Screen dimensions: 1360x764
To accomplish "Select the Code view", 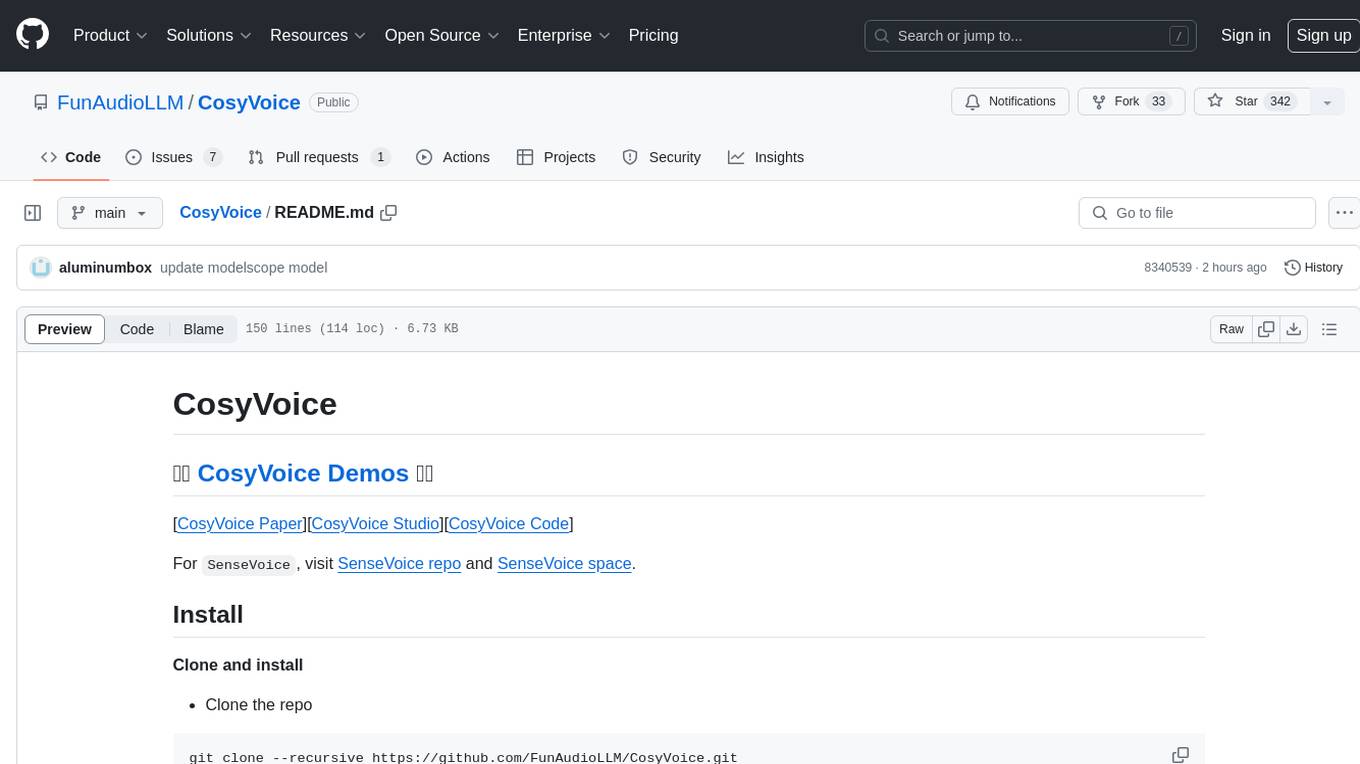I will point(137,329).
